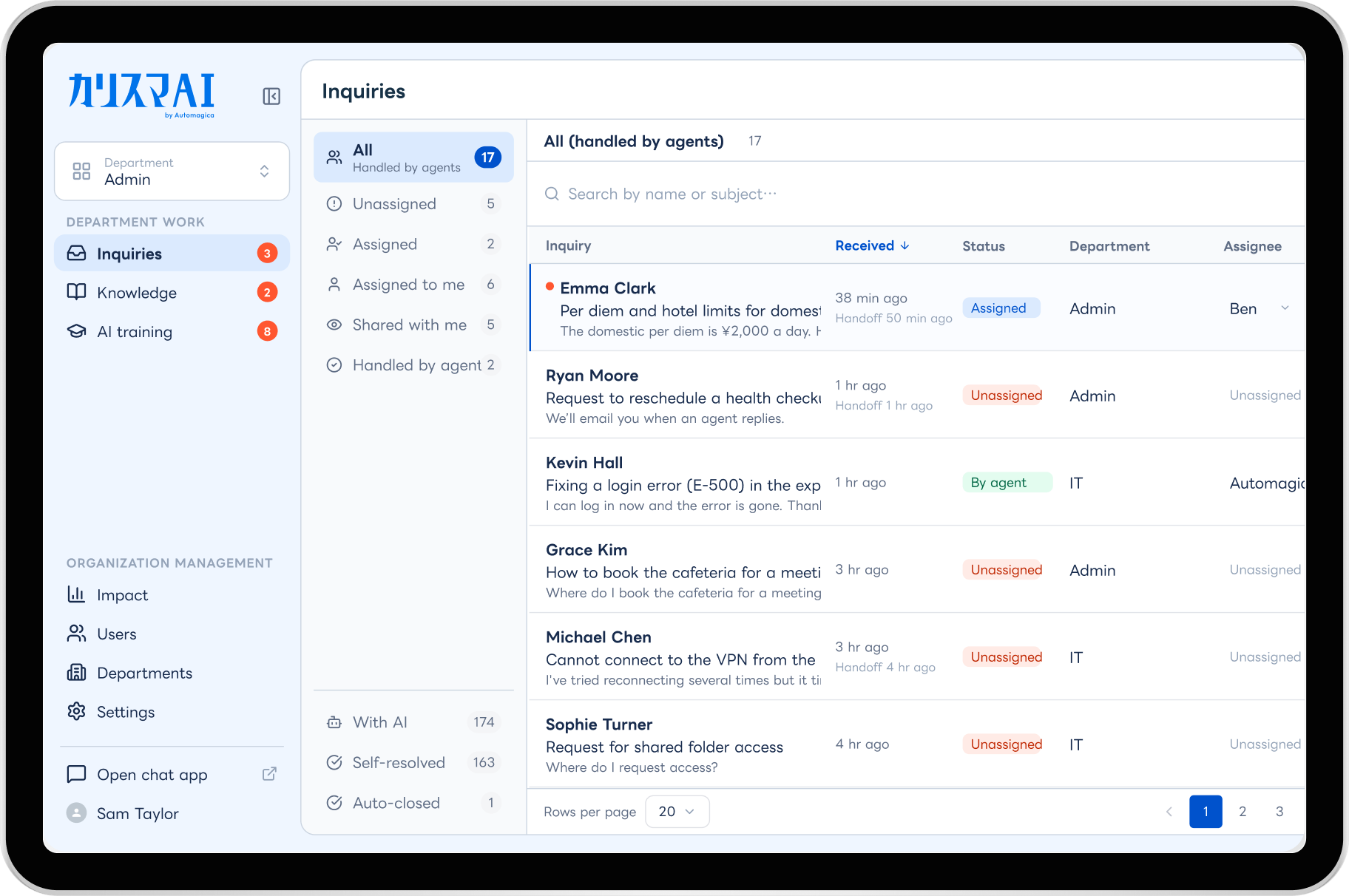Click the Users people icon
Viewport: 1349px width, 896px height.
click(76, 634)
